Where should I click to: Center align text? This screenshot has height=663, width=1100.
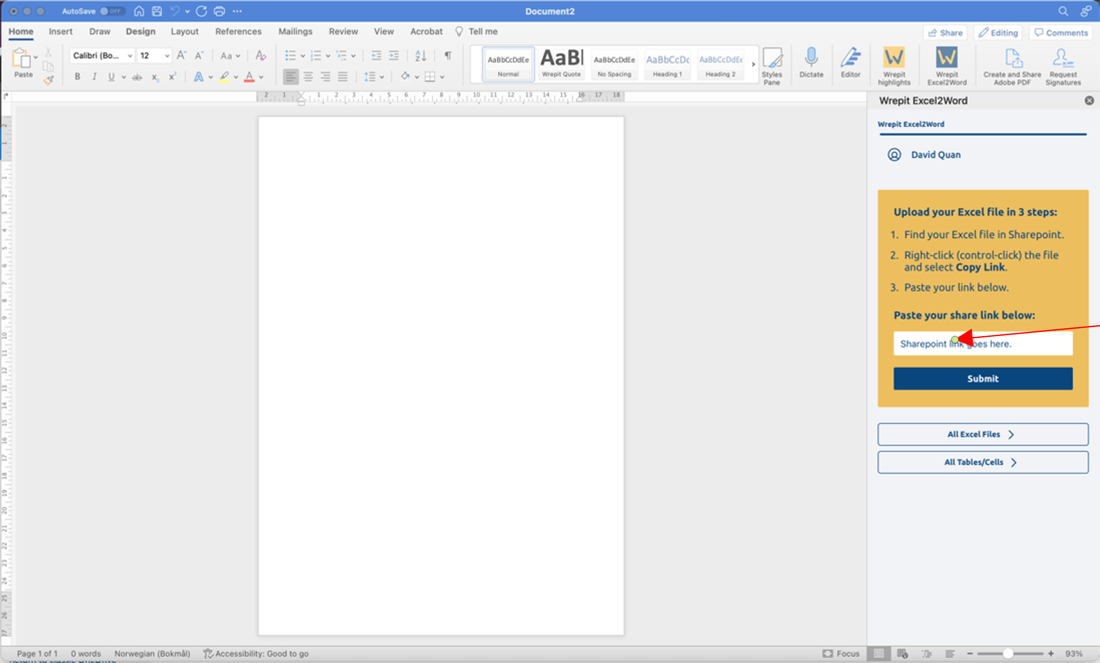[x=308, y=76]
